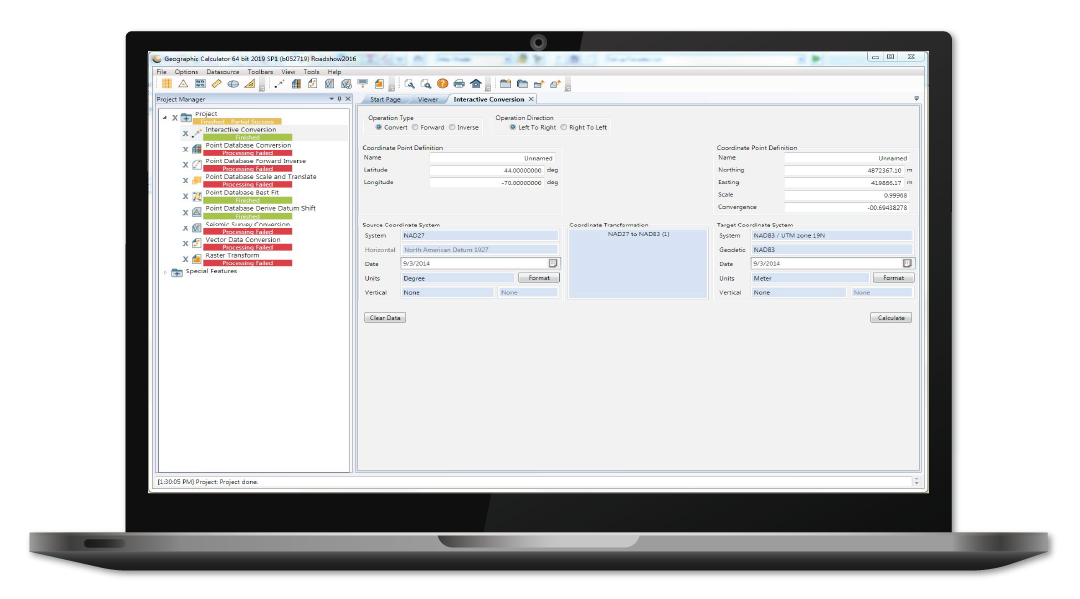Expand the Special Features tree node
This screenshot has width=1080, height=599.
pos(165,272)
